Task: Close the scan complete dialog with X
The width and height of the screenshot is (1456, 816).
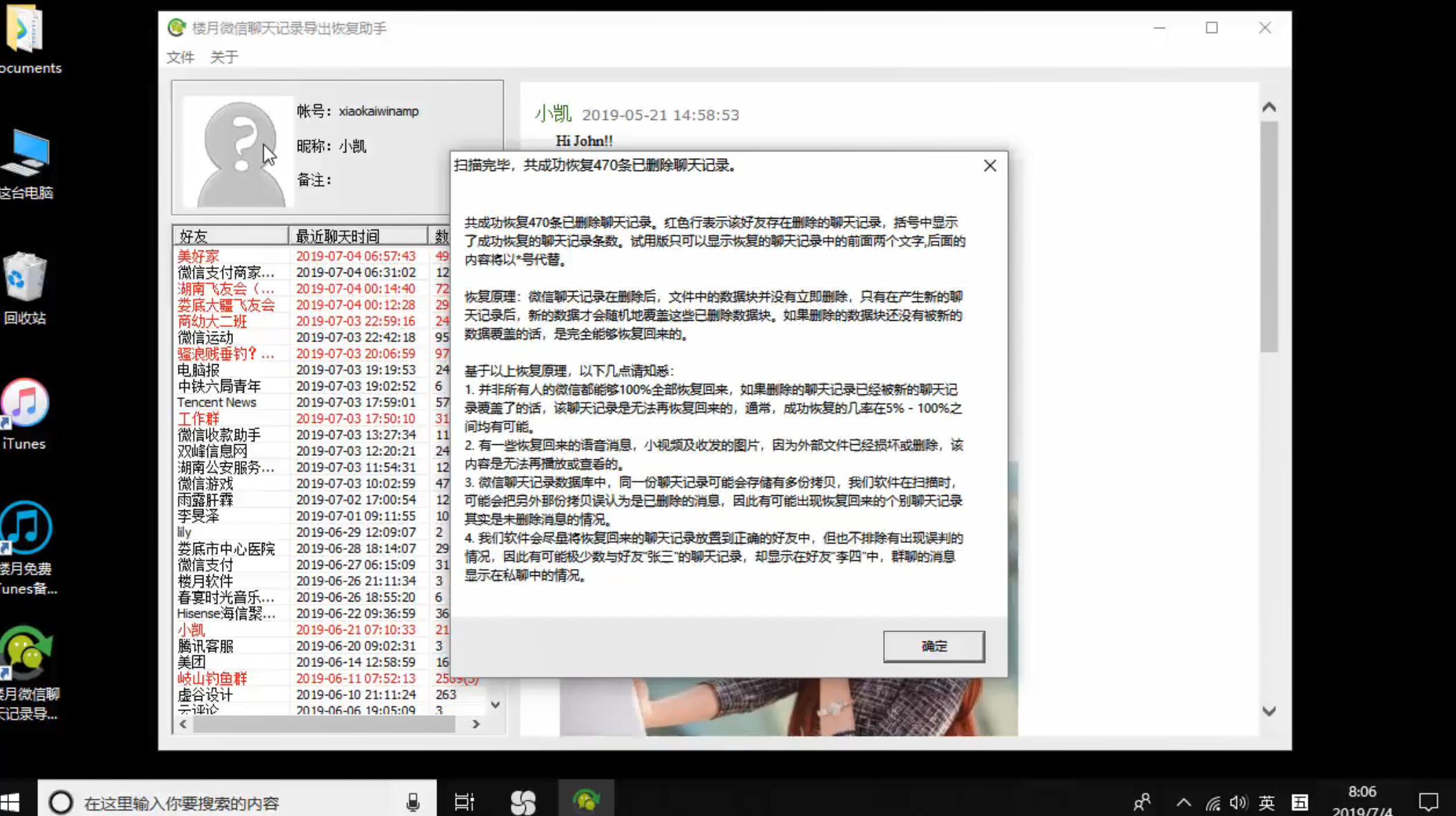Action: coord(990,166)
